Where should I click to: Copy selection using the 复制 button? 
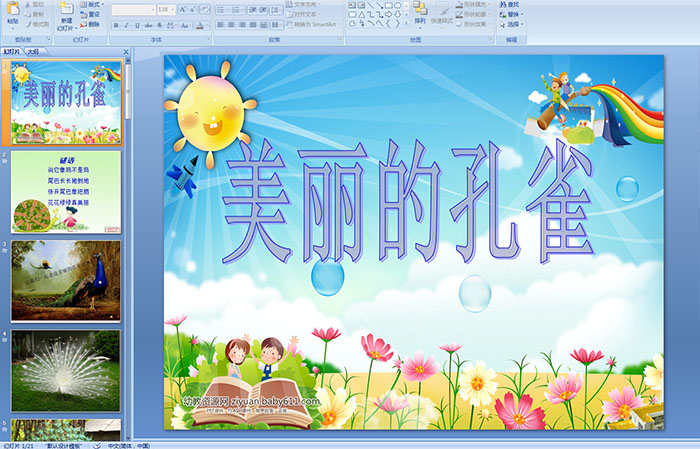(34, 14)
